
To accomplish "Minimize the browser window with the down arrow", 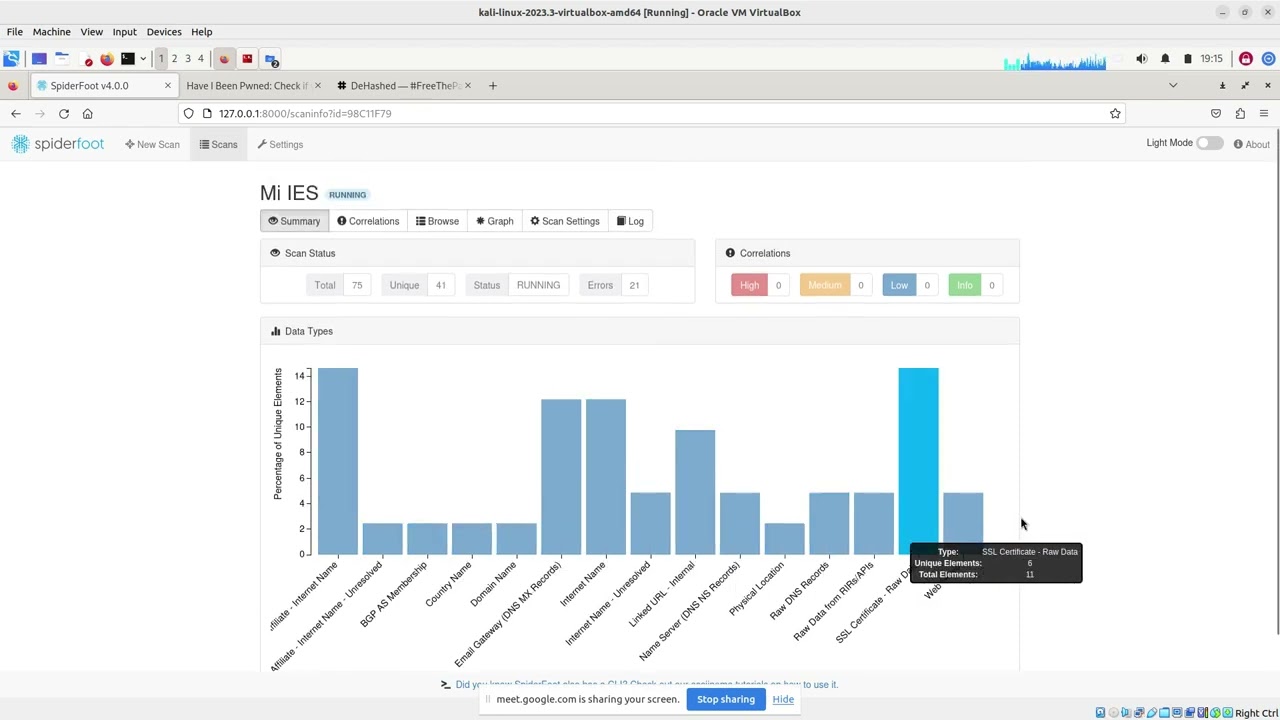I will [1222, 86].
